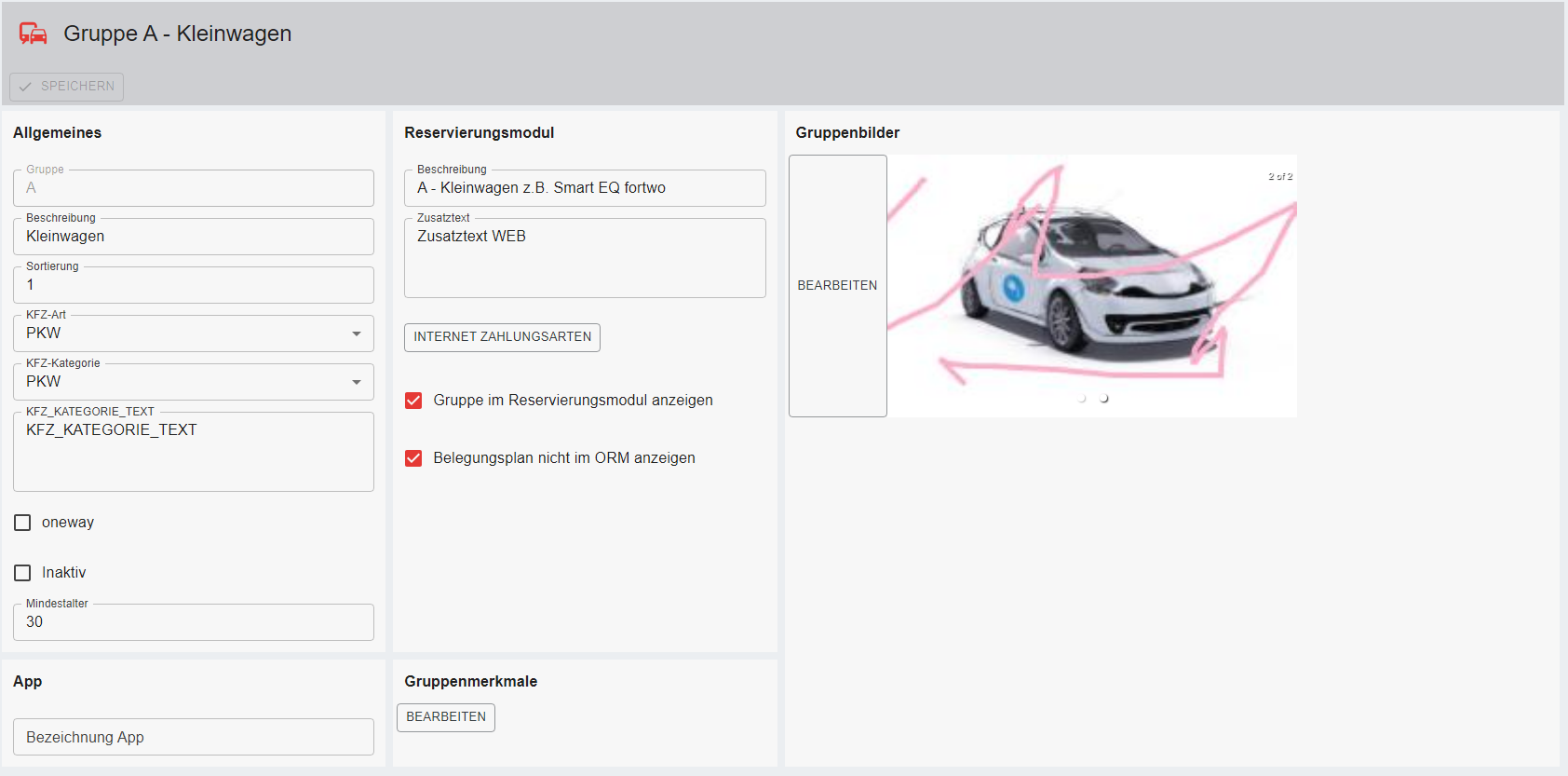Screen dimensions: 1568x776
Task: Tick the Inaktiv checkbox
Action: [x=22, y=573]
